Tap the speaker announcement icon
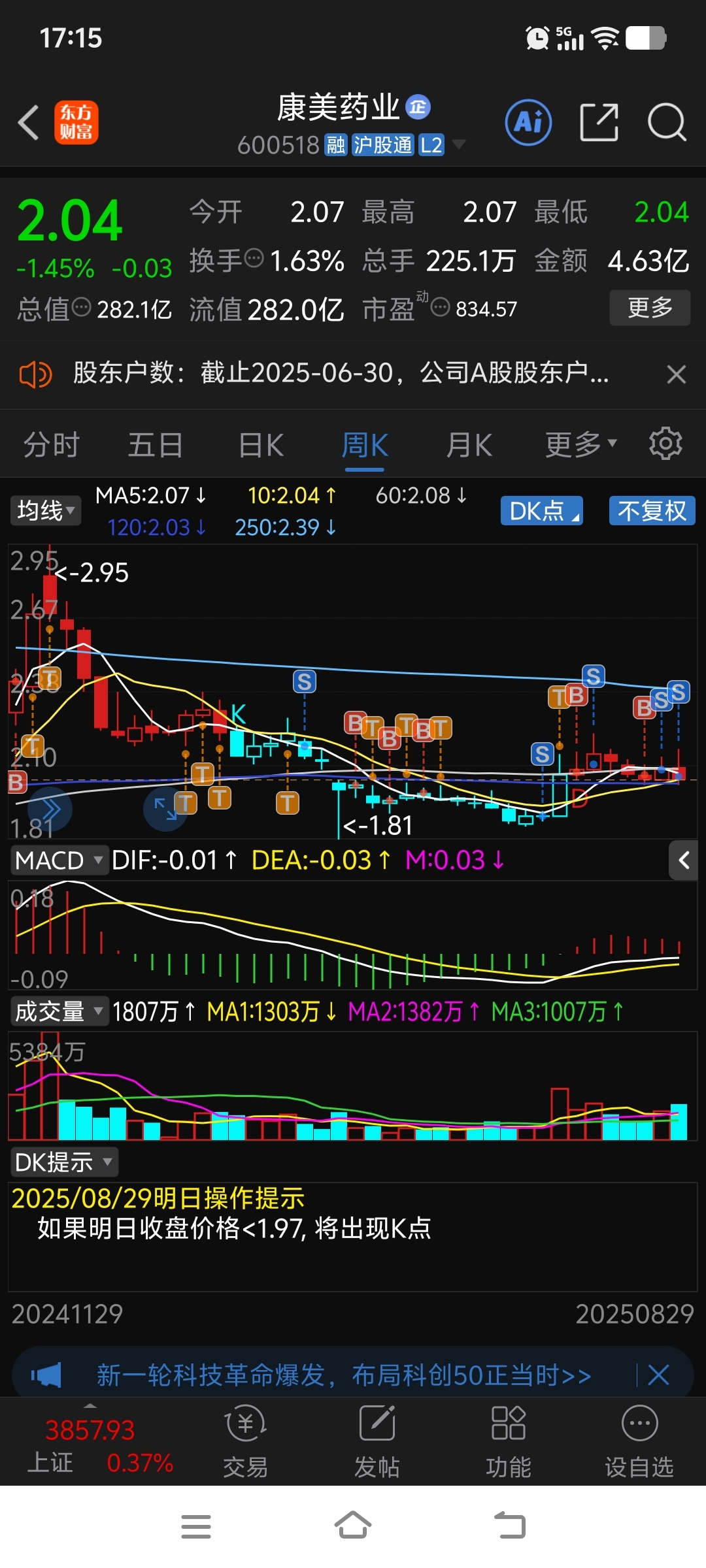706x1568 pixels. pyautogui.click(x=35, y=375)
